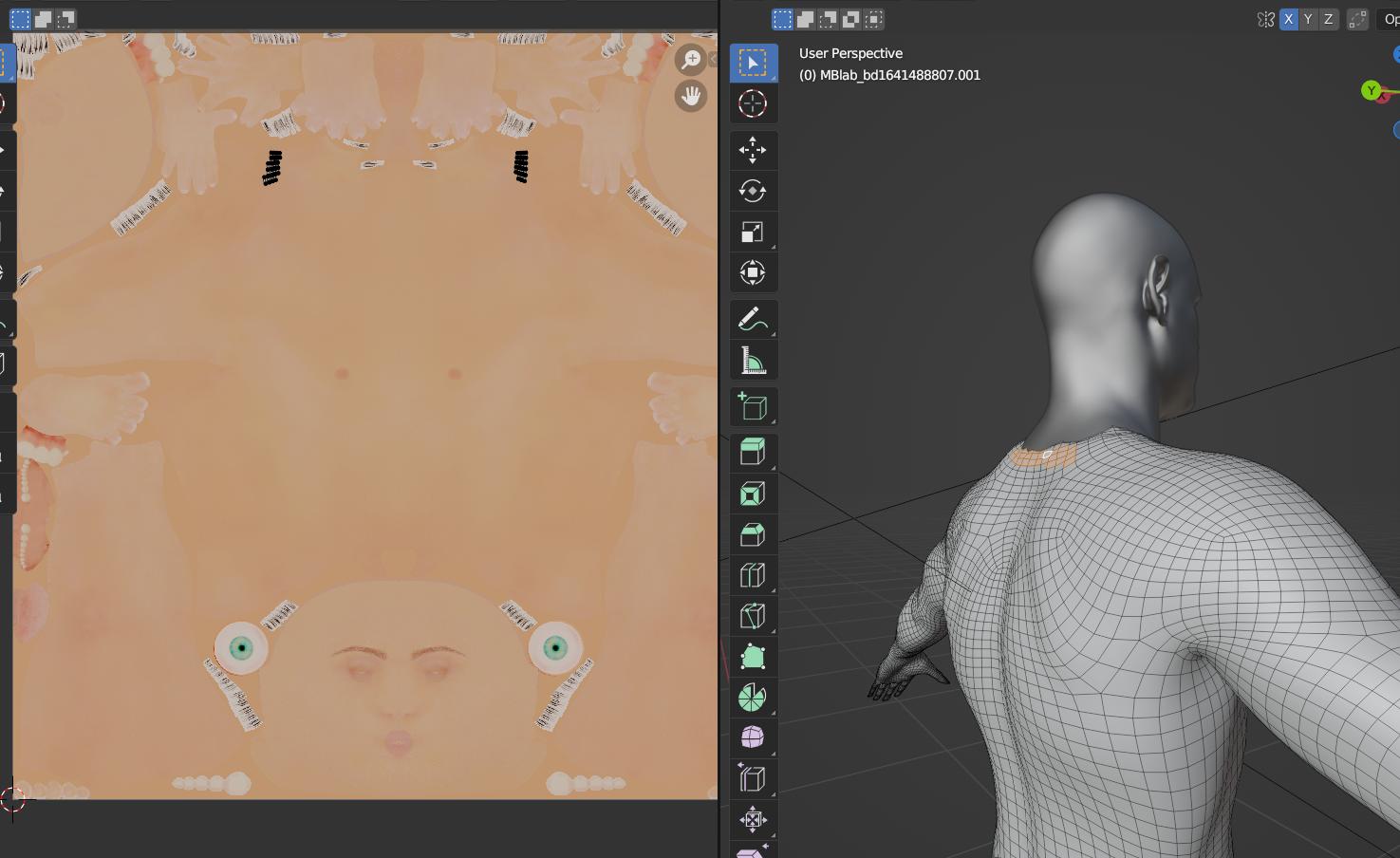Select the 3D Cursor tool
Screen dimensions: 1400x858
click(x=753, y=103)
